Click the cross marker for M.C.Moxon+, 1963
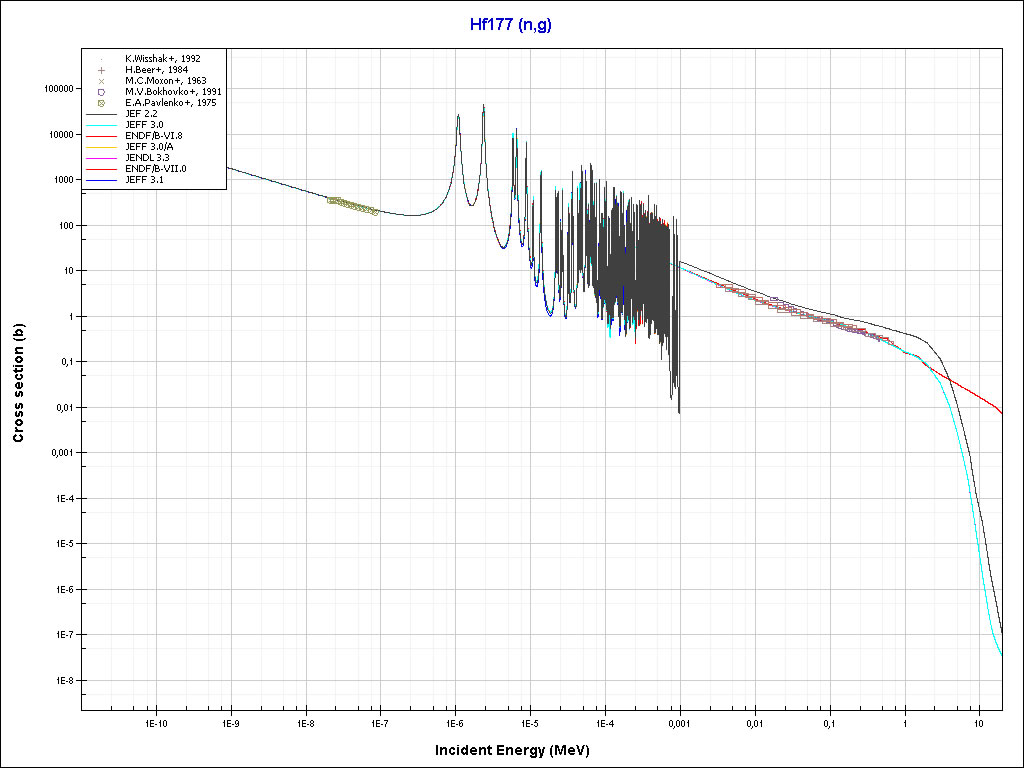 [102, 81]
